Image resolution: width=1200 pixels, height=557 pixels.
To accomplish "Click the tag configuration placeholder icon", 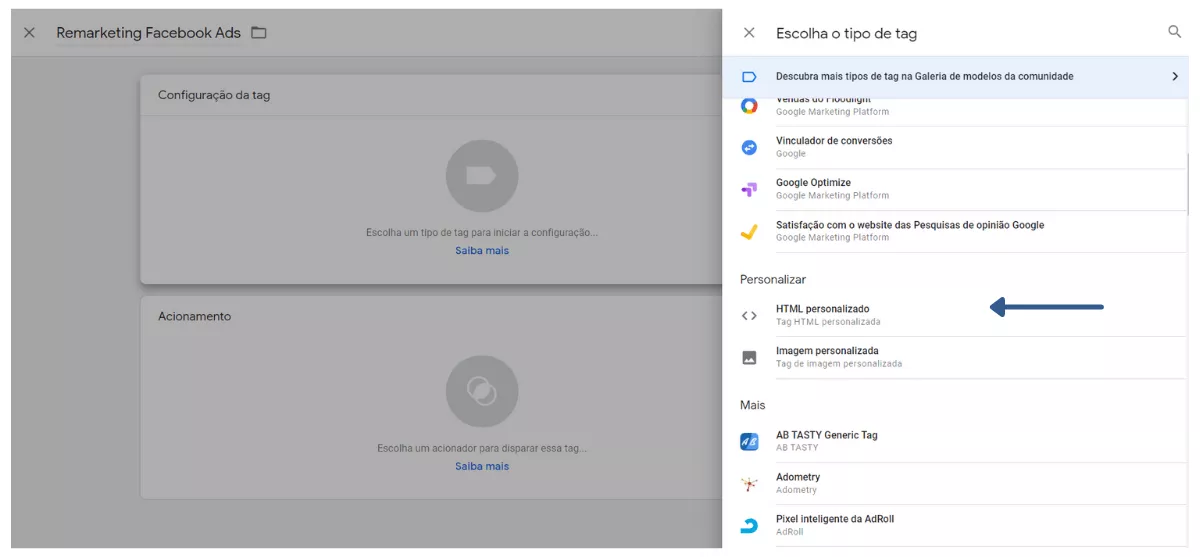I will tap(482, 176).
